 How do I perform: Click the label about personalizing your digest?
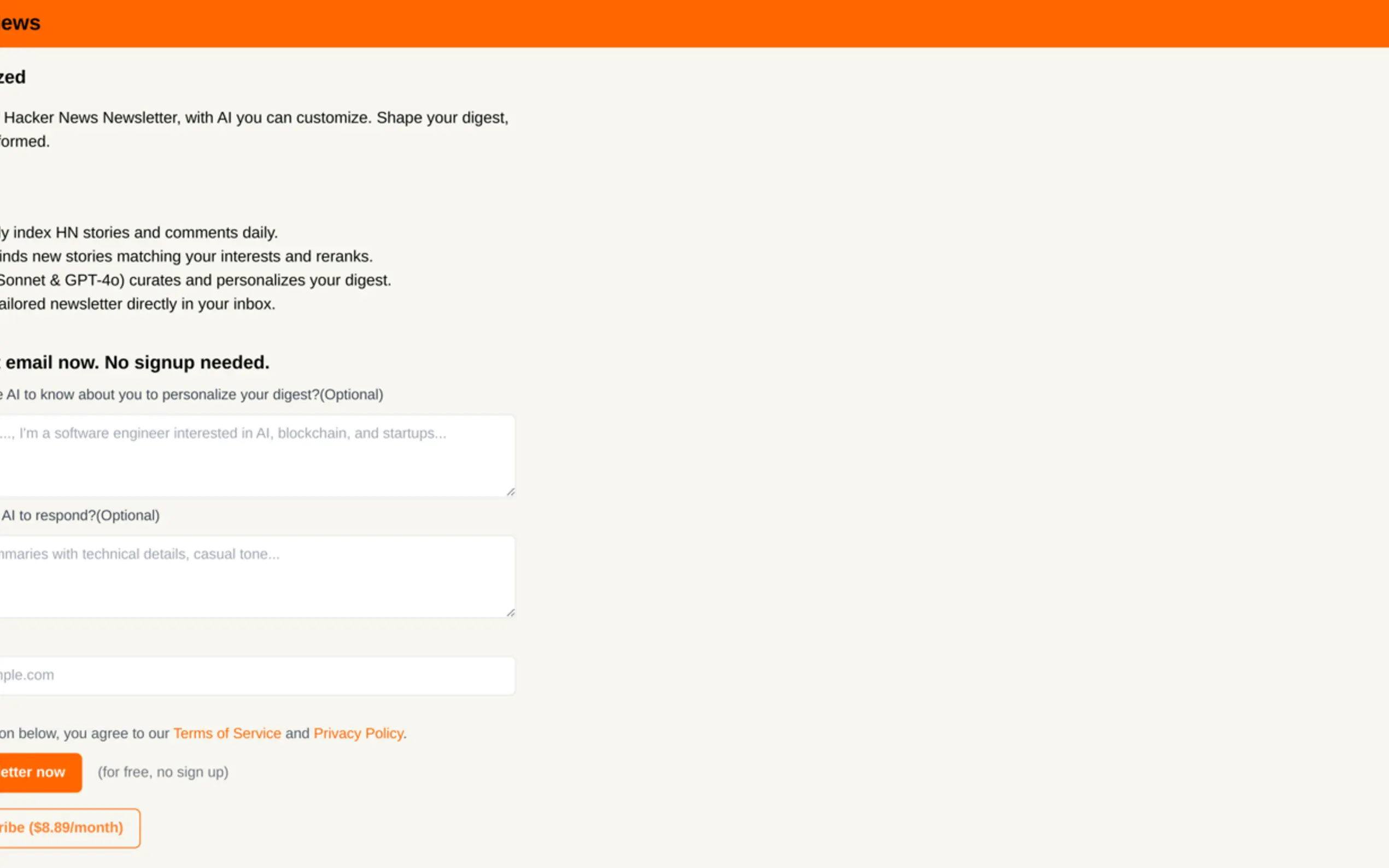click(x=192, y=395)
